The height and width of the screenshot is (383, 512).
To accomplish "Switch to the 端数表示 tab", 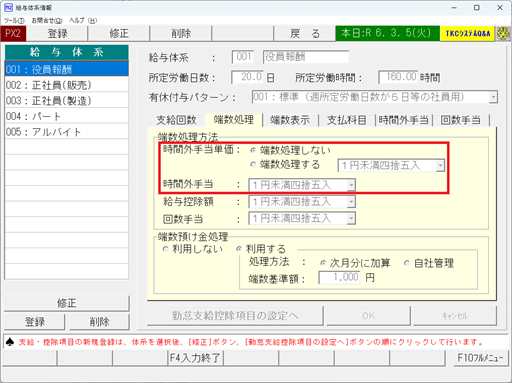I will click(290, 120).
